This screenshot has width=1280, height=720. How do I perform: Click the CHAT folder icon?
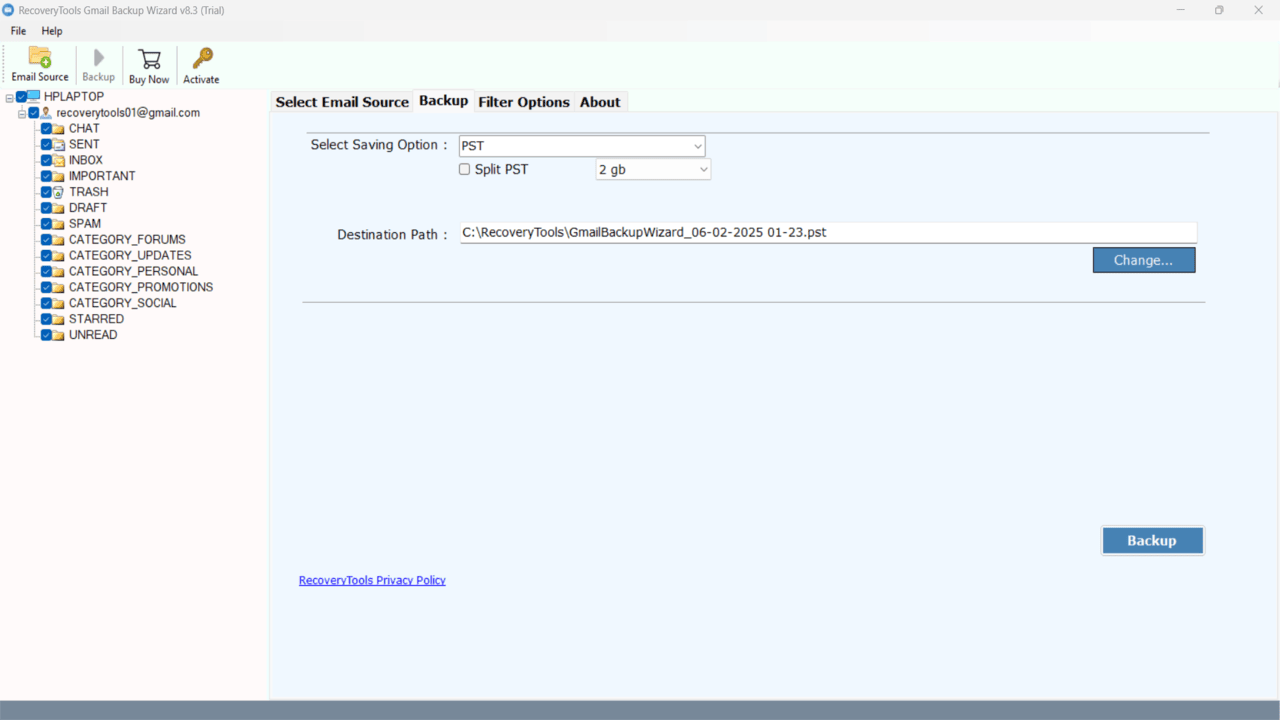pos(59,129)
